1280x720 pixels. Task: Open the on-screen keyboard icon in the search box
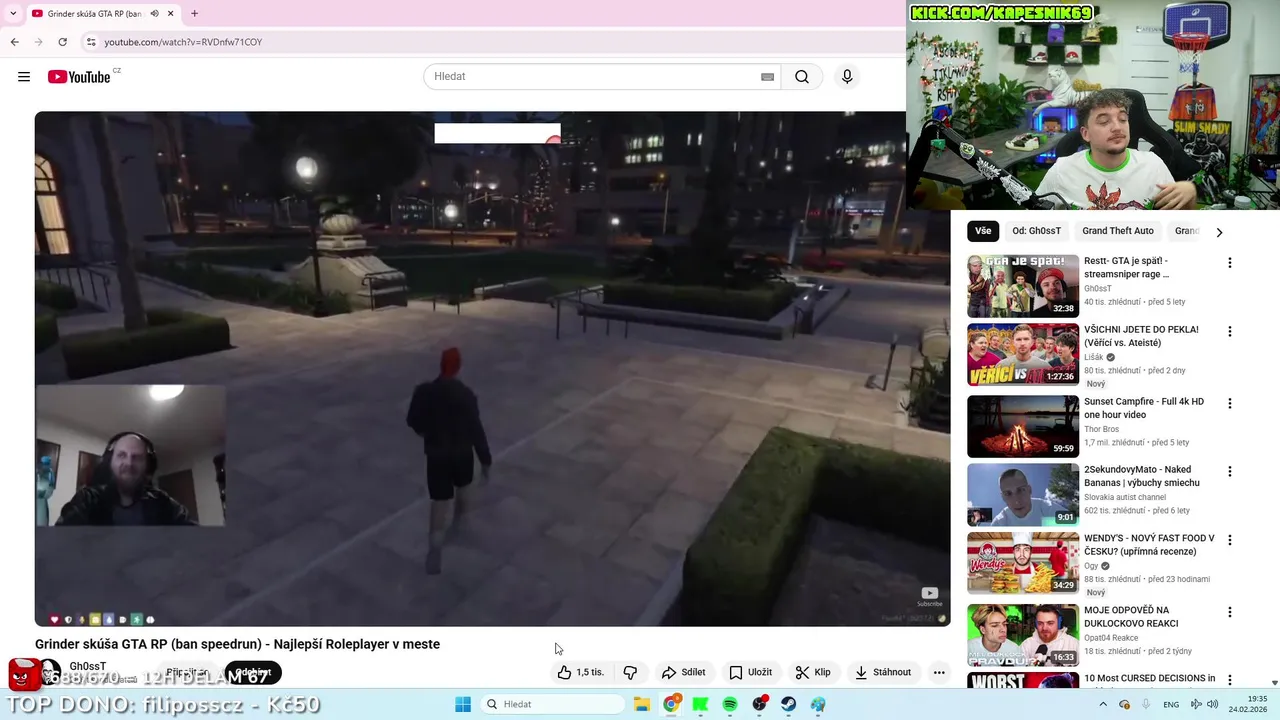coord(767,77)
